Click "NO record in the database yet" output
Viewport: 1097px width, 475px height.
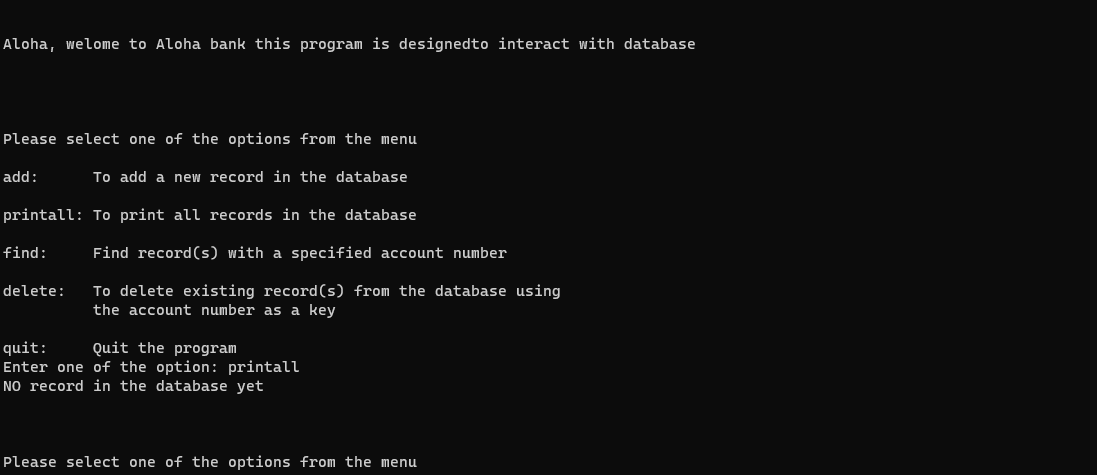click(x=133, y=387)
